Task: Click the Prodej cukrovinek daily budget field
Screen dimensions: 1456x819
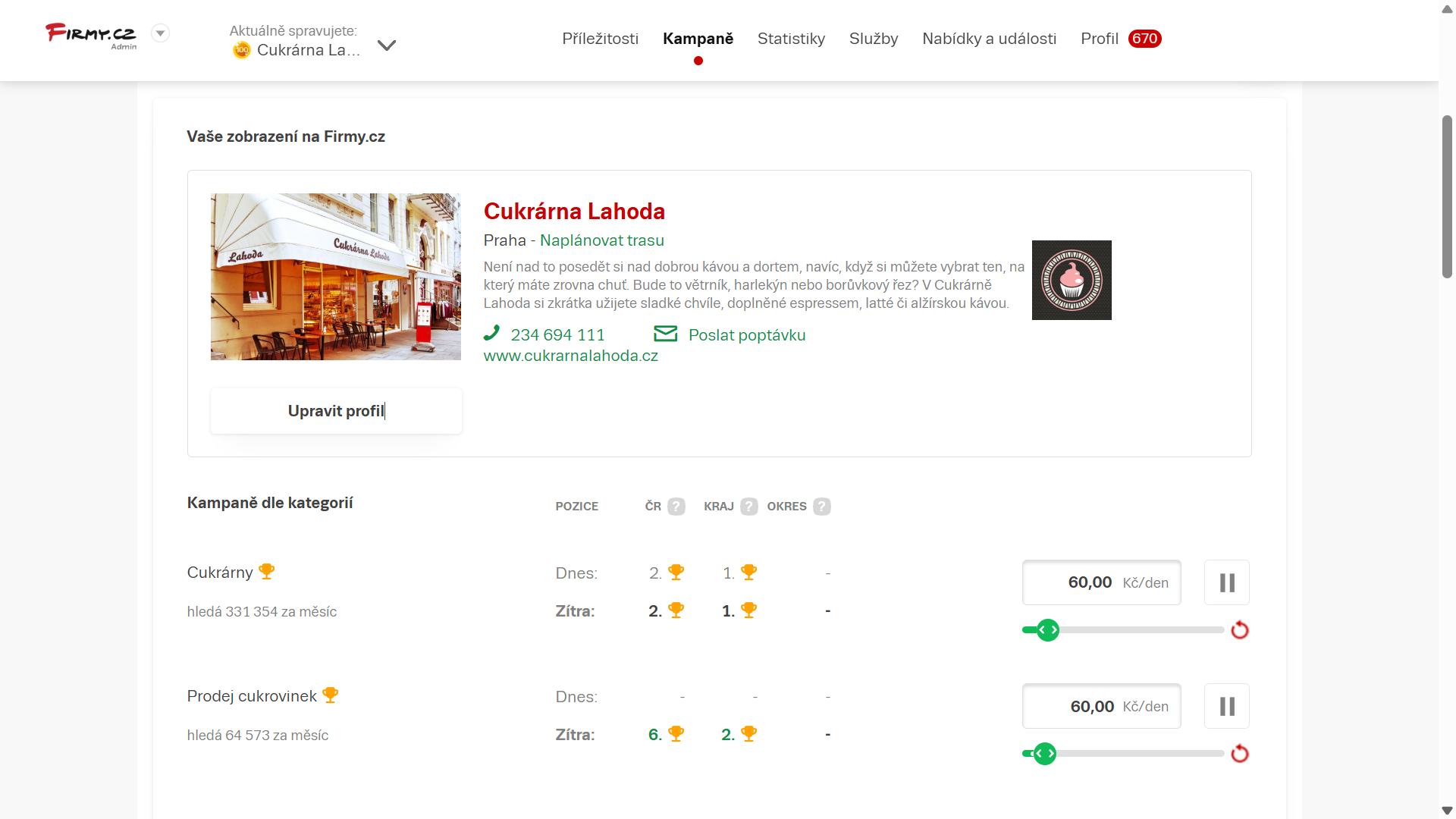Action: pyautogui.click(x=1101, y=707)
